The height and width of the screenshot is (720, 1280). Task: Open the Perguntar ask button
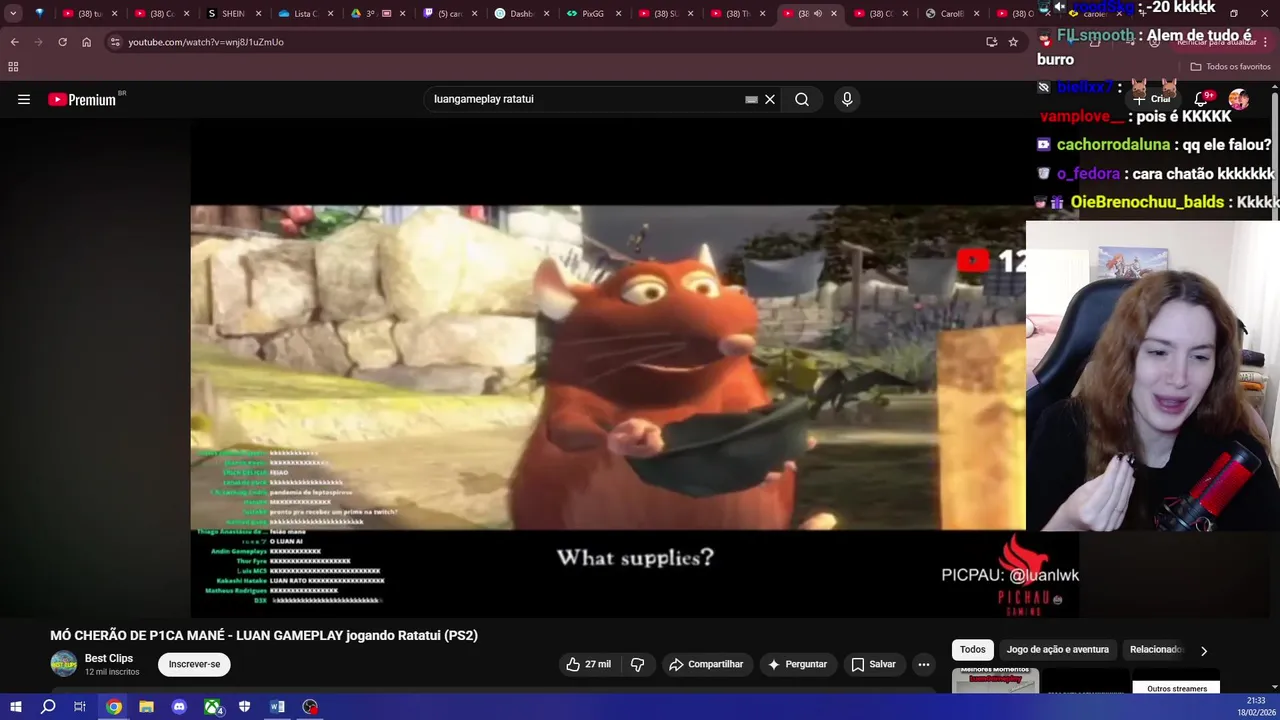click(797, 664)
